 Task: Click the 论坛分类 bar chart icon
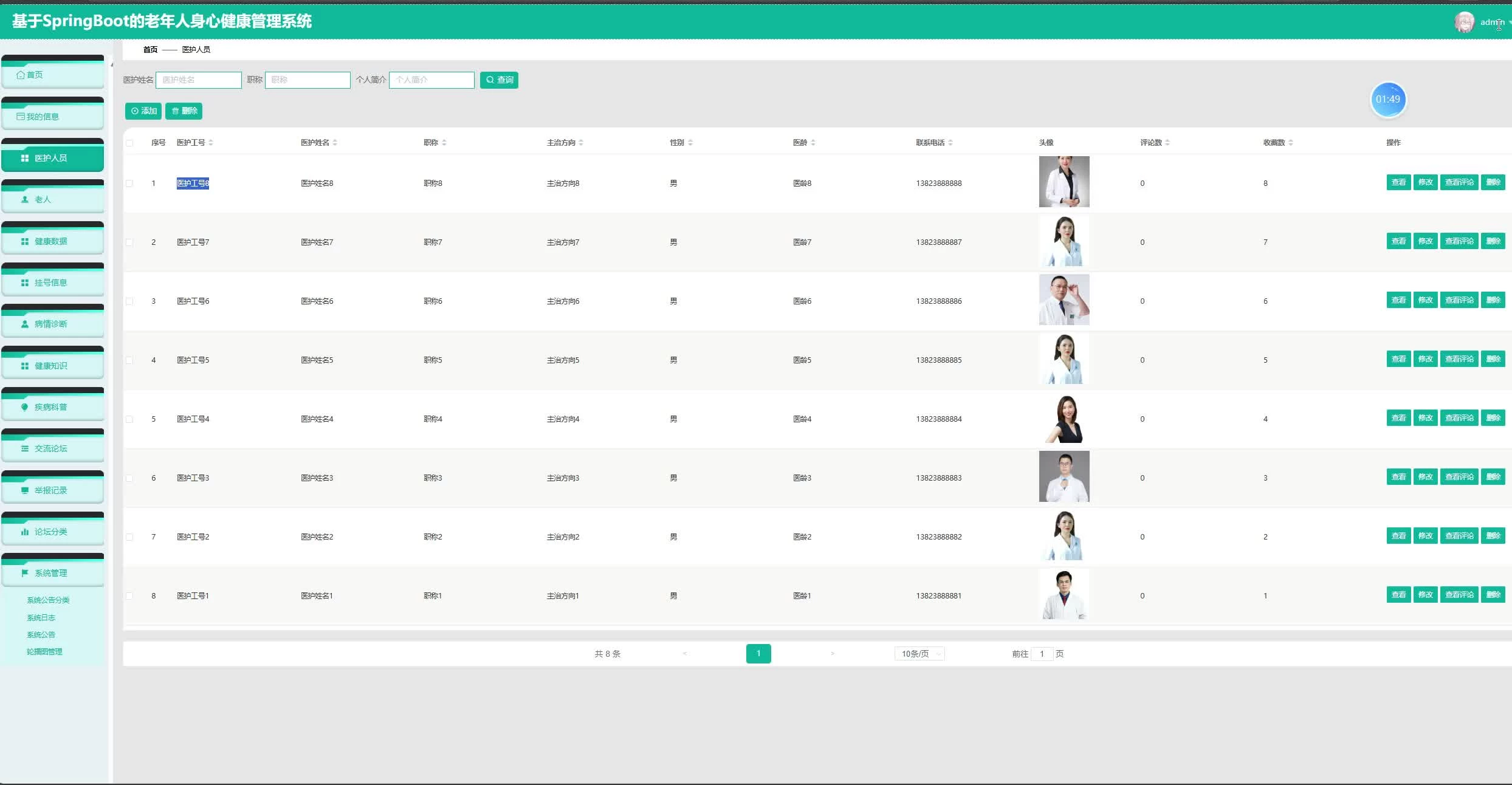point(25,532)
